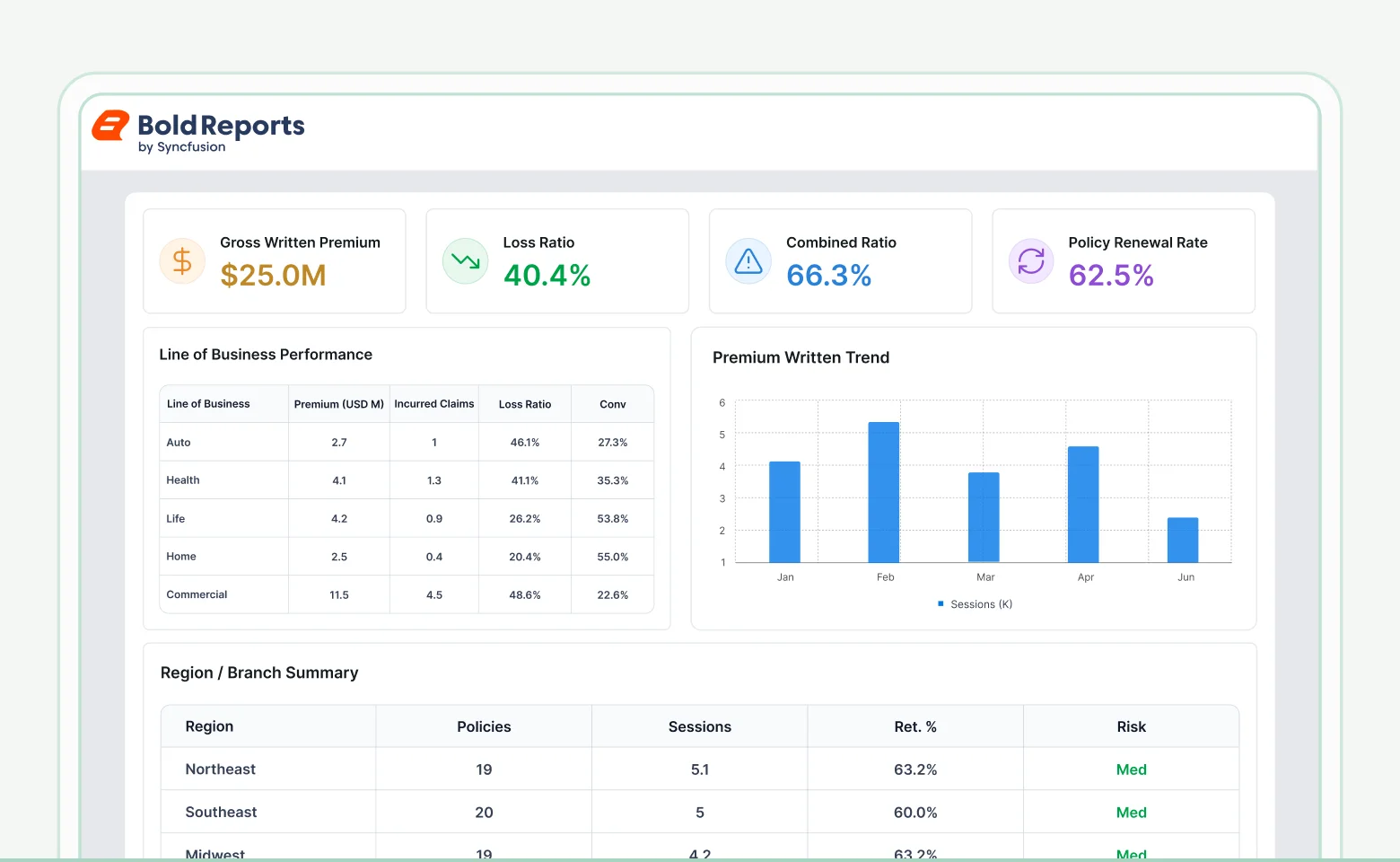The height and width of the screenshot is (862, 1400).
Task: Click the refresh arrows icon on Policy Renewal Rate
Action: pos(1031,261)
